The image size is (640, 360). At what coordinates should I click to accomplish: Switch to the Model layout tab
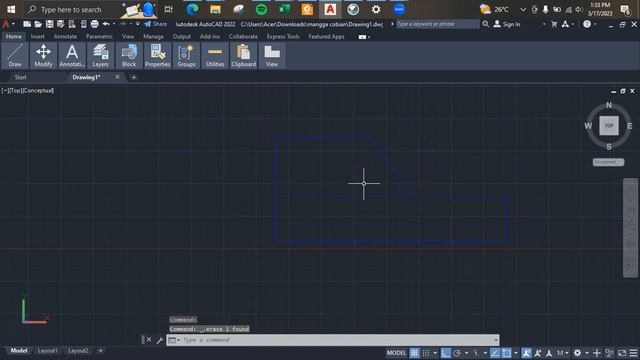pos(19,351)
